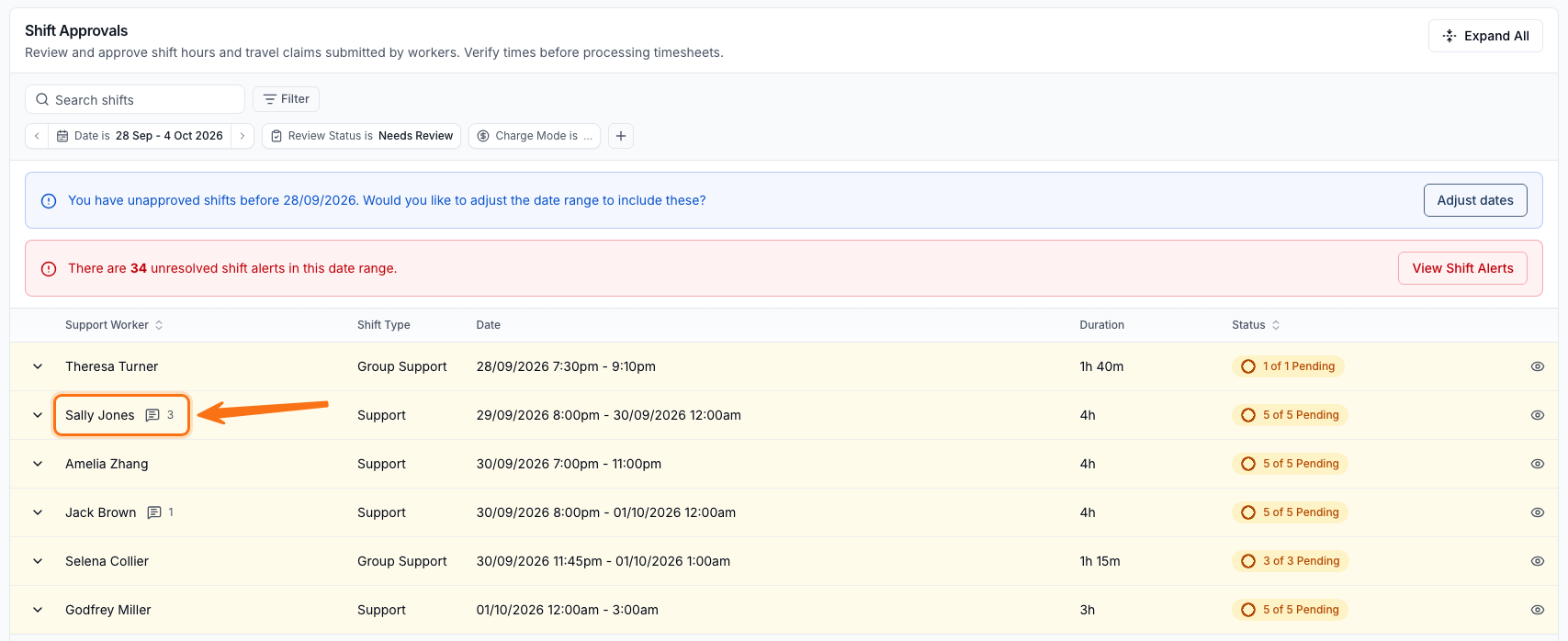The image size is (1568, 641).
Task: Expand the Sally Jones row chevron
Action: point(38,415)
